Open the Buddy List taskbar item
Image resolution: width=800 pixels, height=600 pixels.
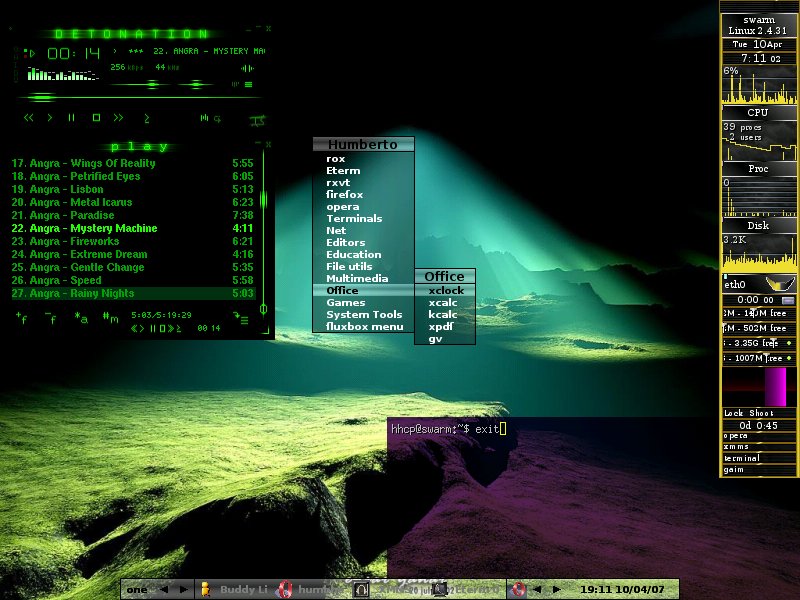(x=236, y=589)
